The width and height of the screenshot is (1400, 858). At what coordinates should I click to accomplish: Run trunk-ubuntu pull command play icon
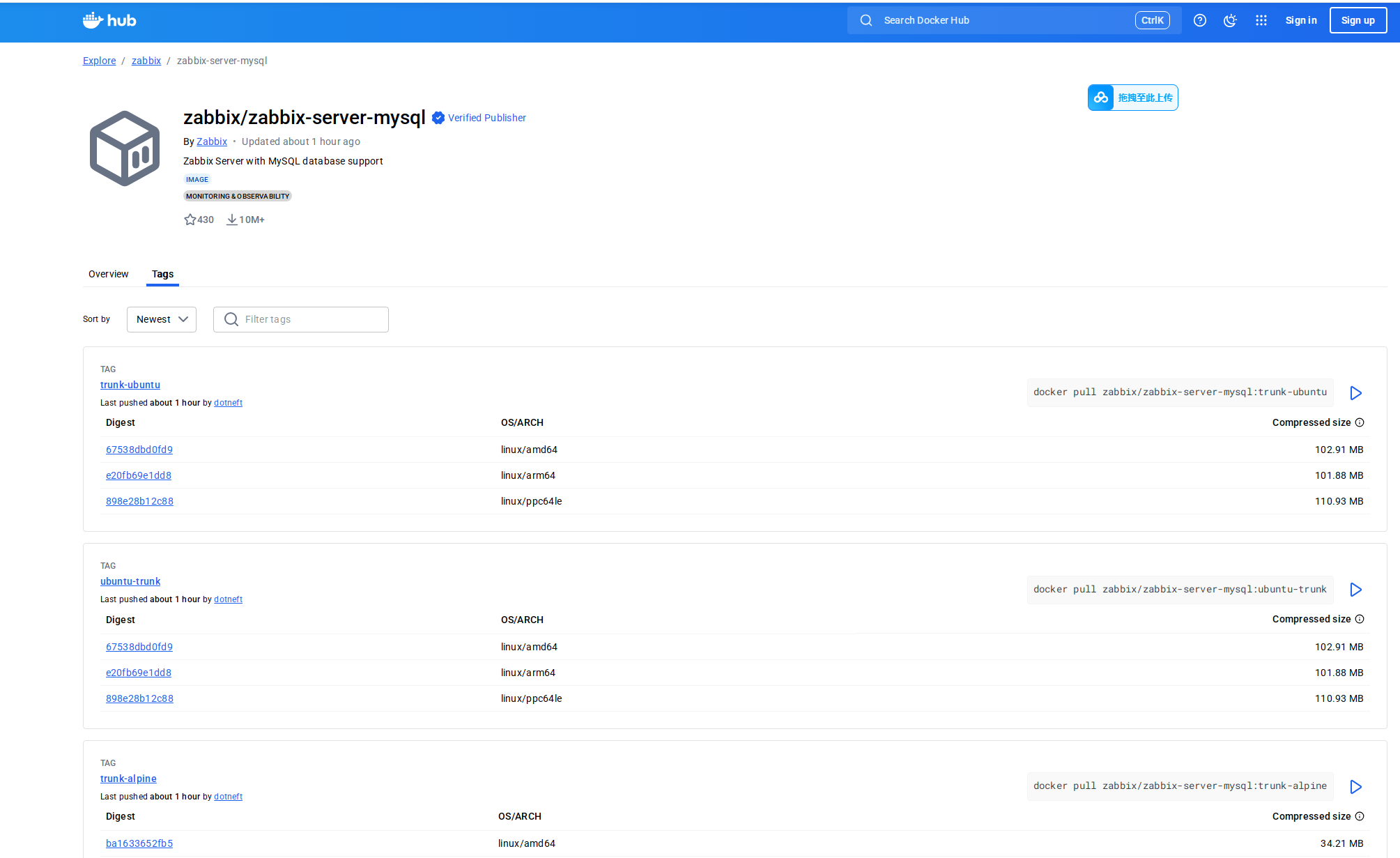coord(1355,393)
